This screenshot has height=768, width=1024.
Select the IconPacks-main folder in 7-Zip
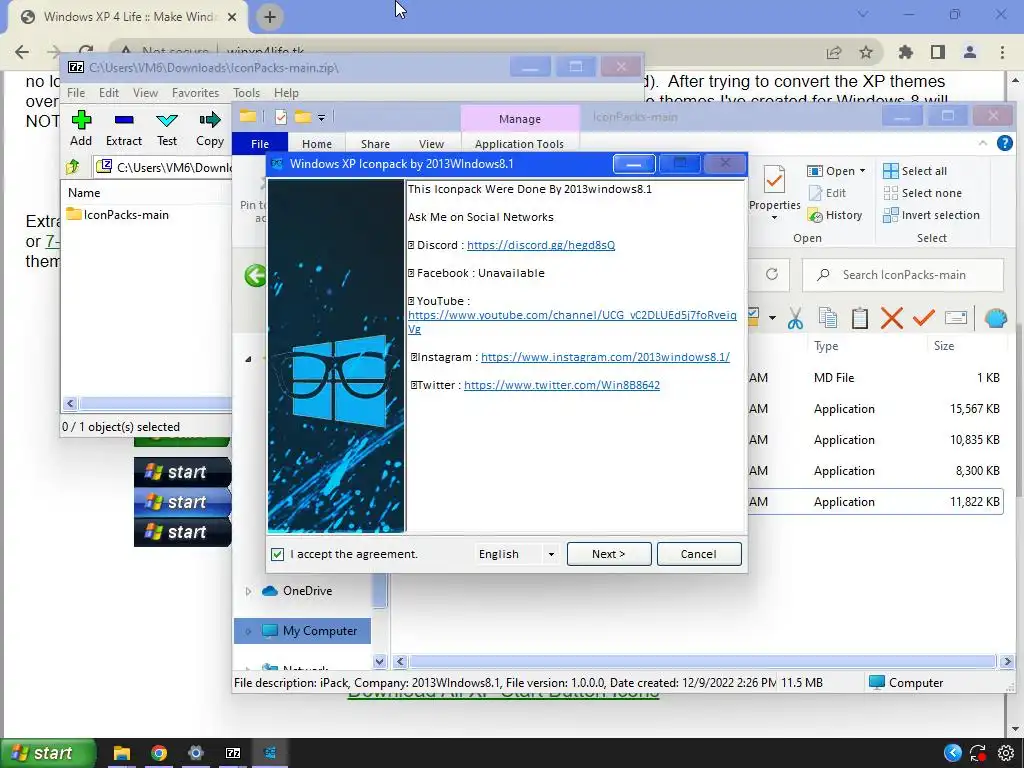(118, 215)
